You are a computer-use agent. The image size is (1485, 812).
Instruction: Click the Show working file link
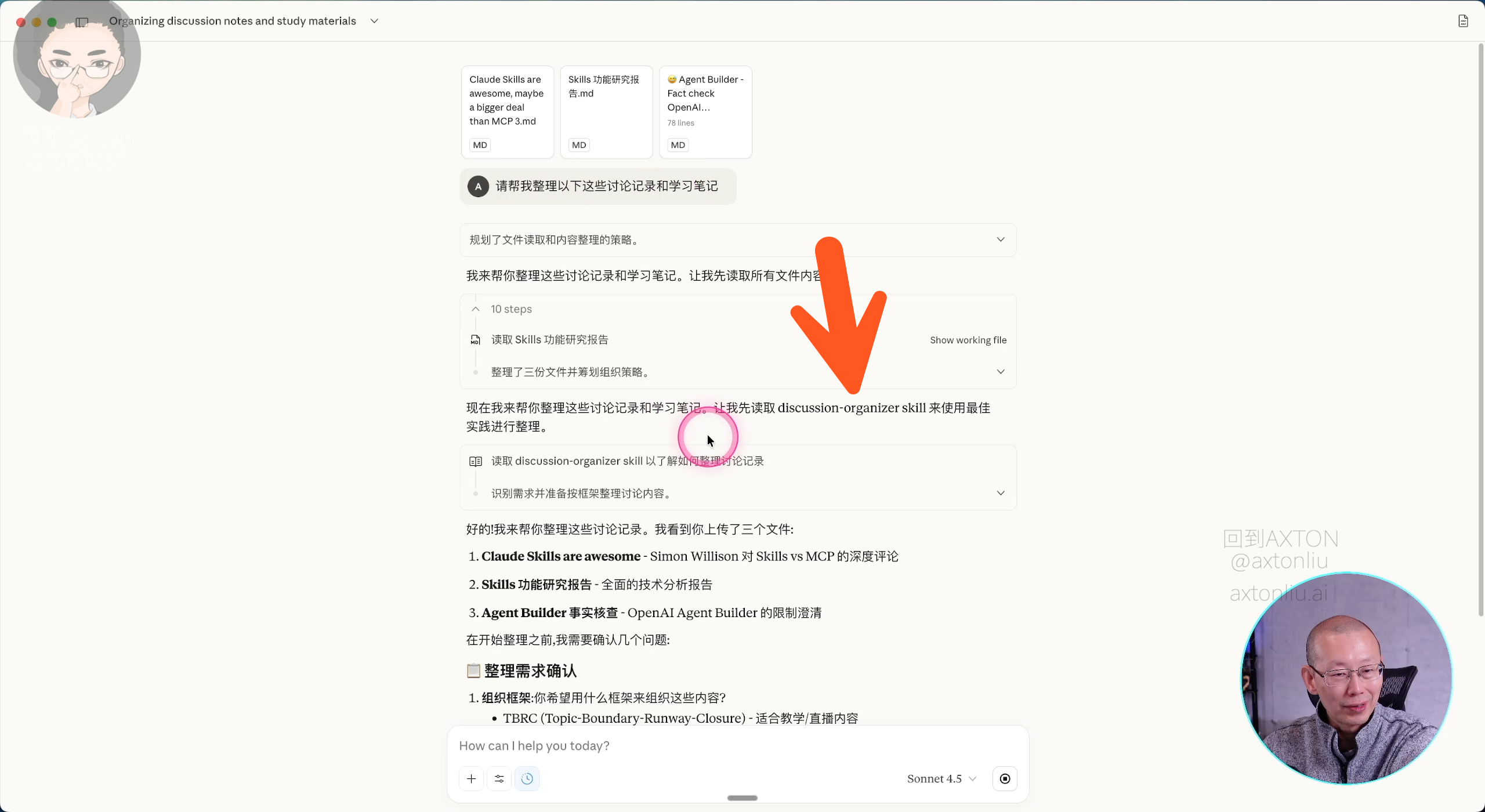[968, 340]
